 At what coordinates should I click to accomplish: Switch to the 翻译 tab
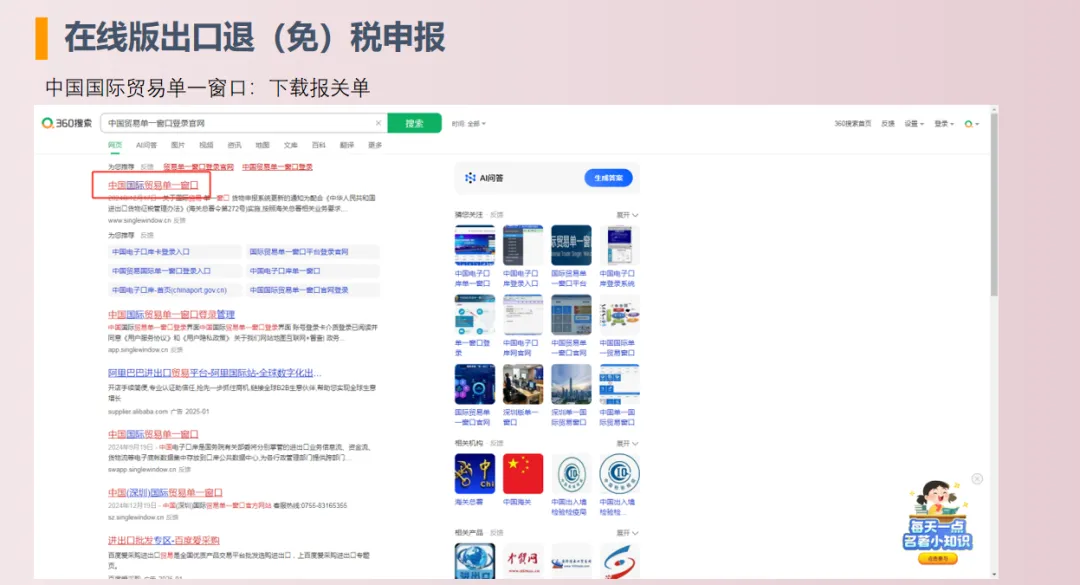[x=346, y=145]
